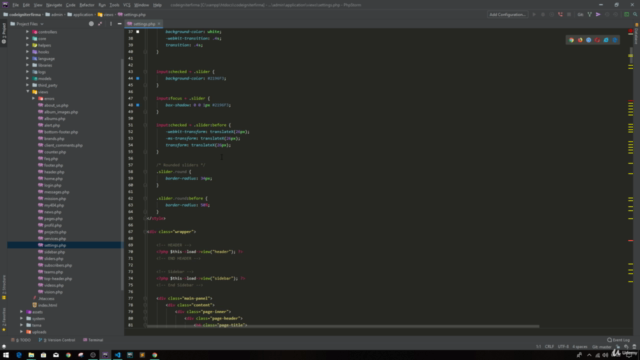The image size is (640, 360).
Task: Open the Event Log
Action: tap(618, 340)
